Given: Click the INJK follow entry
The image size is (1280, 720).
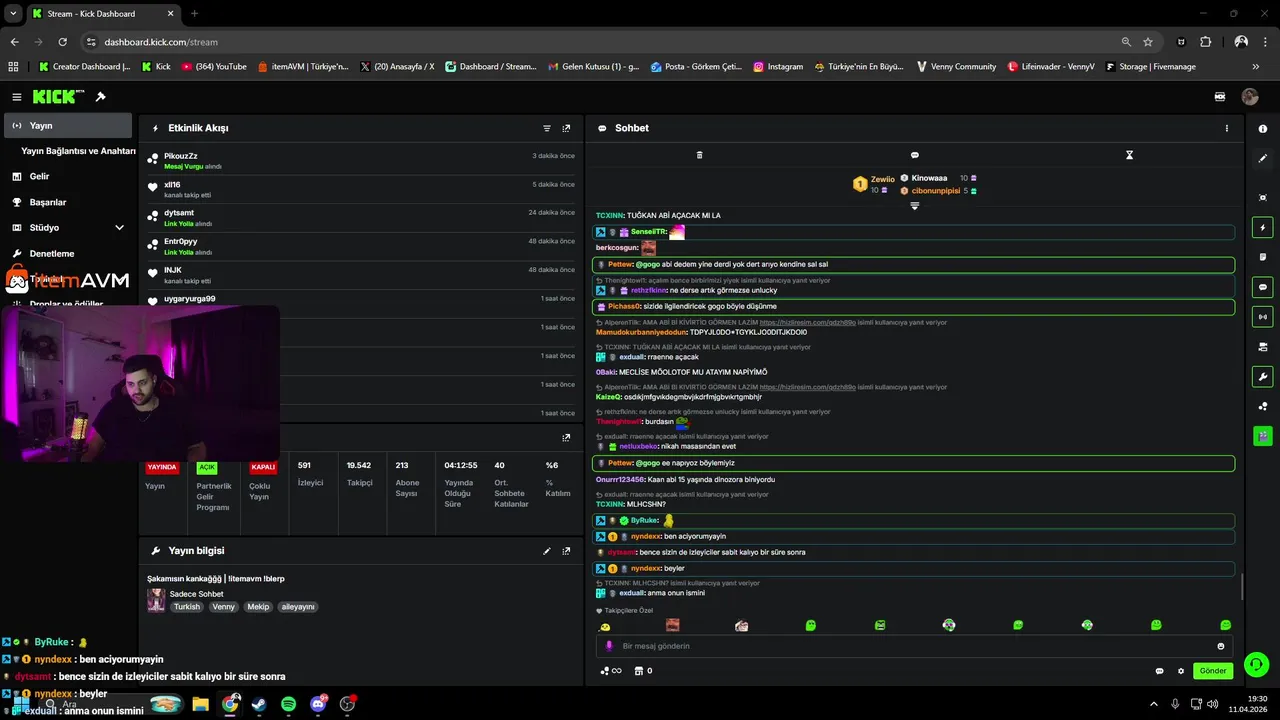Looking at the screenshot, I should tap(361, 275).
